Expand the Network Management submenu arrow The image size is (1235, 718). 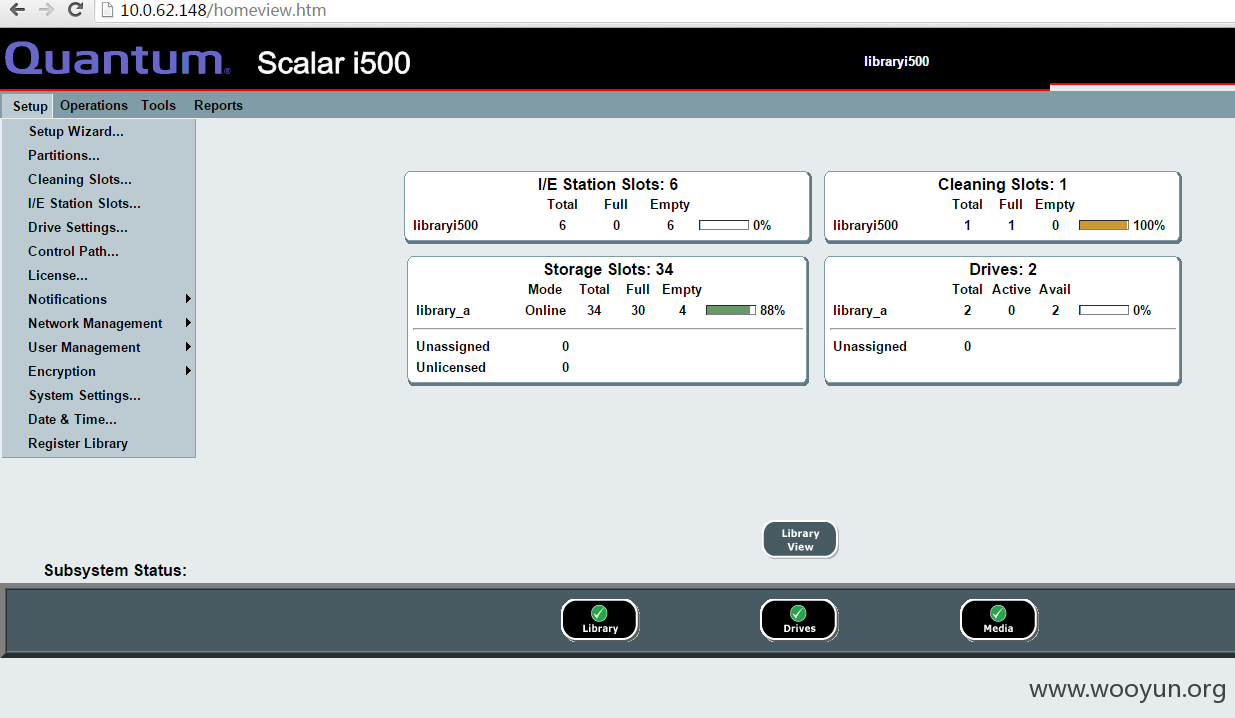(x=188, y=323)
